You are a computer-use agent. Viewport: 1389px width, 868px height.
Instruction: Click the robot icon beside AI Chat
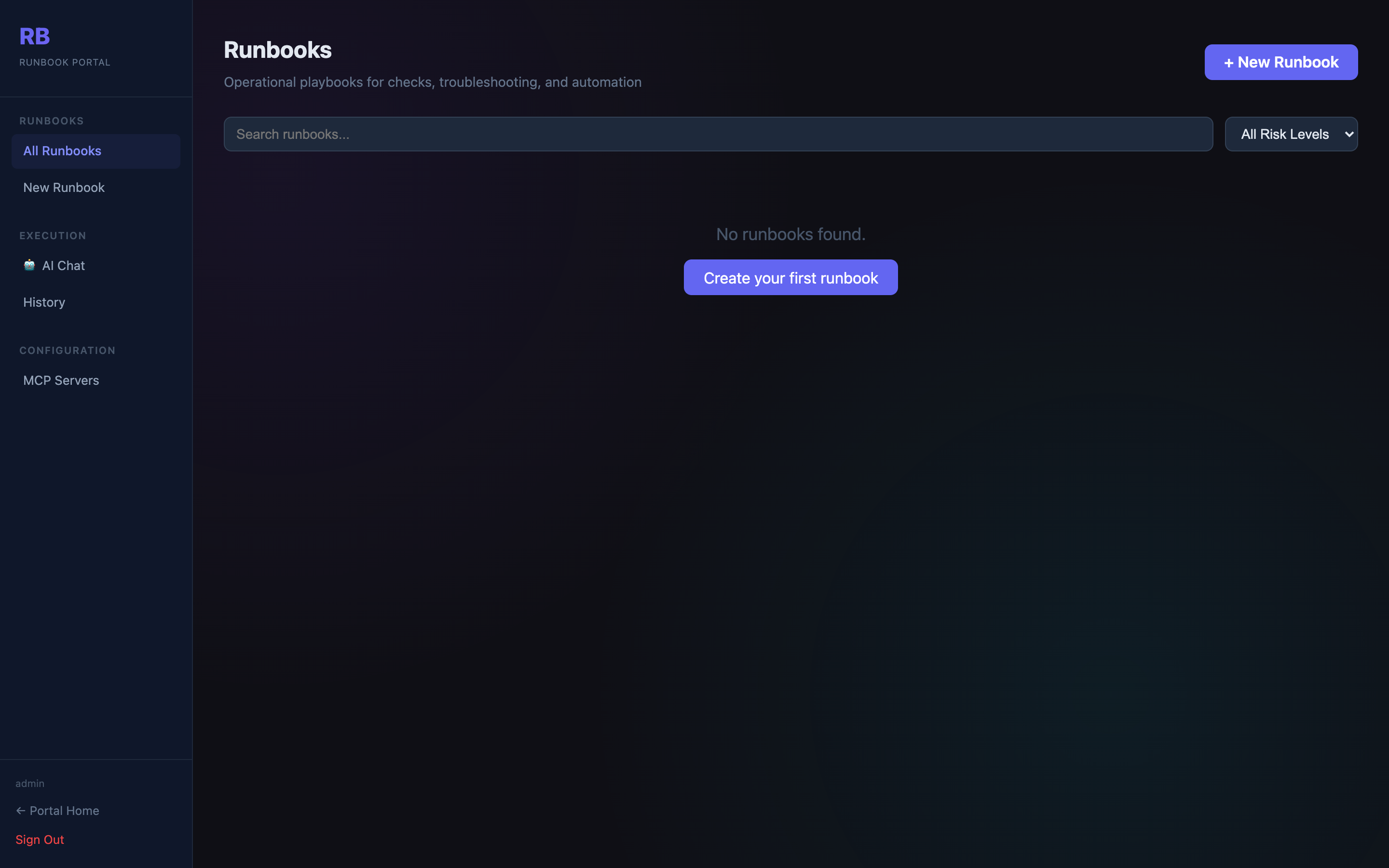click(29, 265)
